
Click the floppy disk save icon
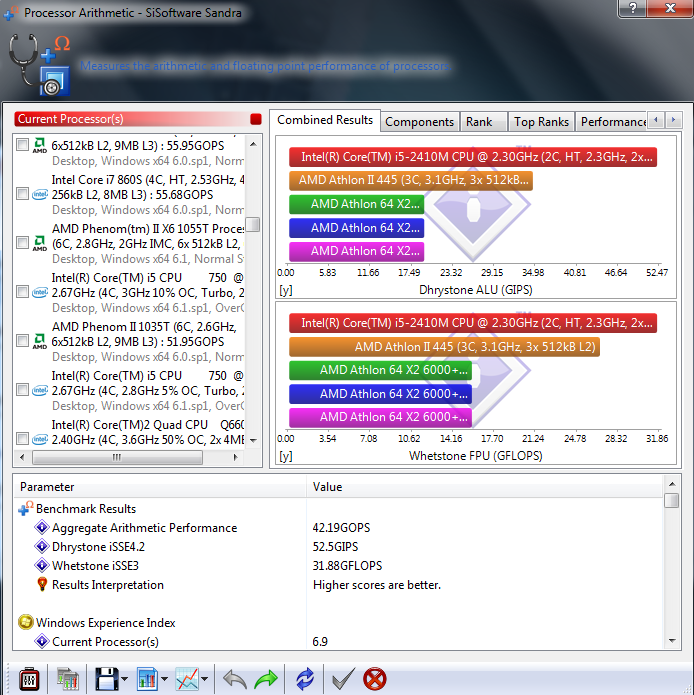pos(106,679)
